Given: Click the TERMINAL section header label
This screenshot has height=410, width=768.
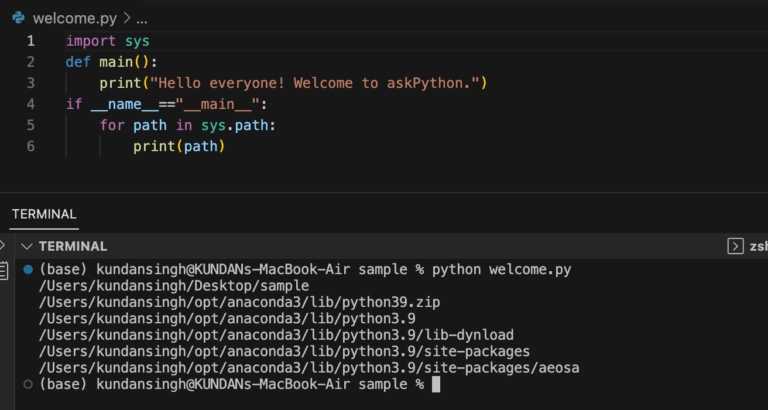Looking at the screenshot, I should pyautogui.click(x=73, y=246).
